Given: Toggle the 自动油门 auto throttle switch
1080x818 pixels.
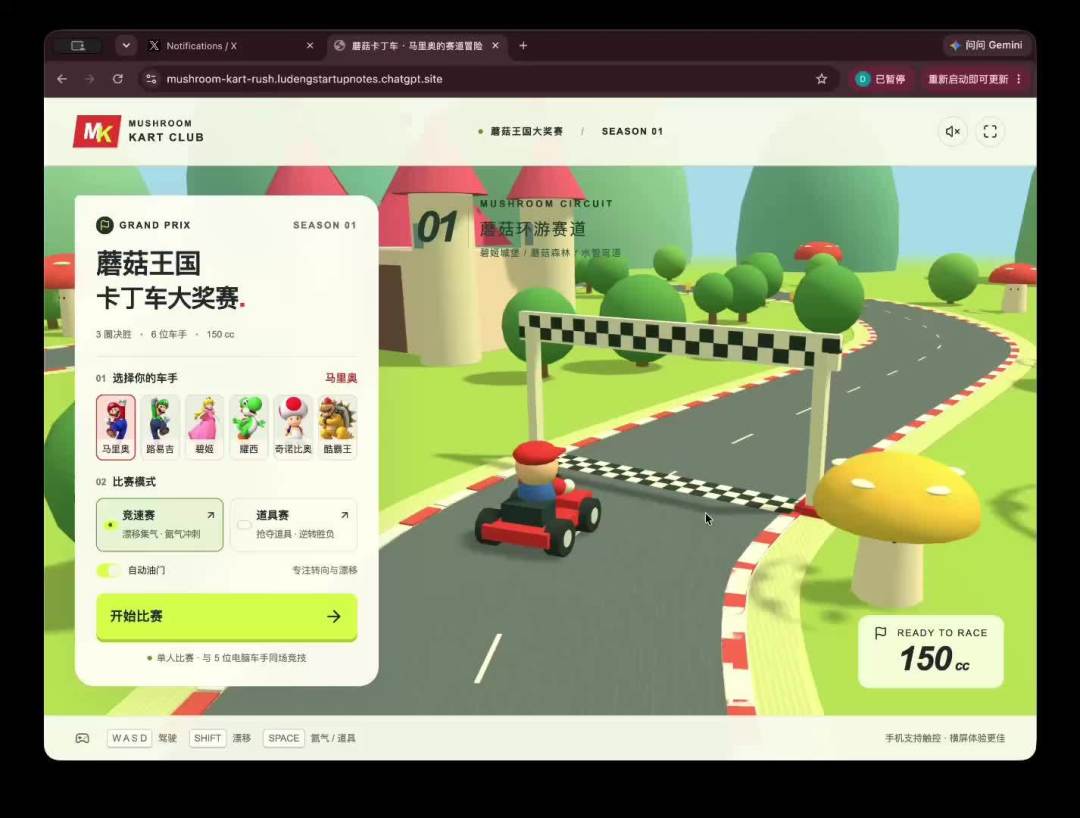Looking at the screenshot, I should (109, 570).
